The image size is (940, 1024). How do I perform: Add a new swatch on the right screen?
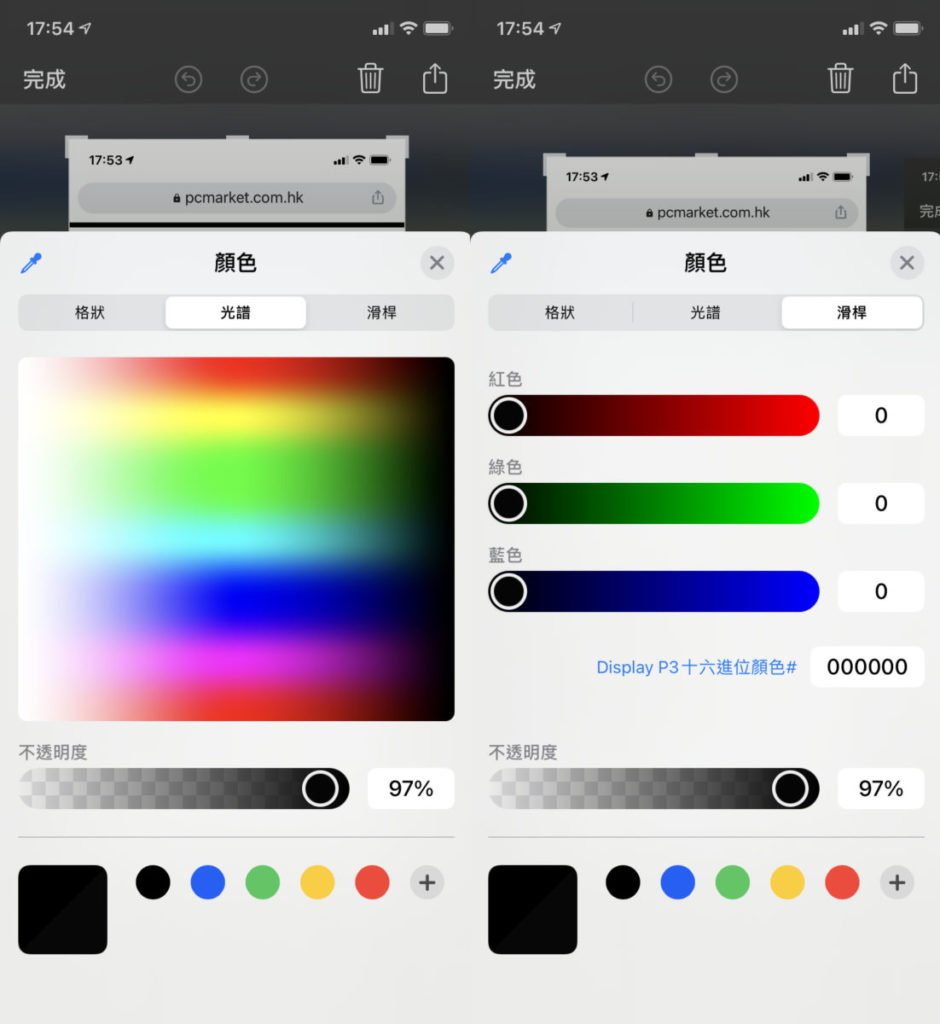pyautogui.click(x=897, y=882)
